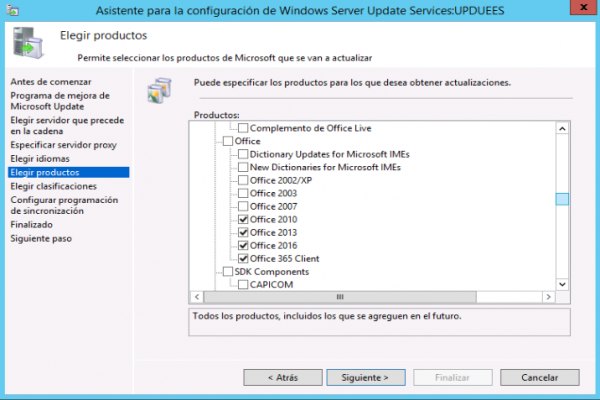Check Complemento de Office Live
The width and height of the screenshot is (600, 400).
tap(243, 128)
